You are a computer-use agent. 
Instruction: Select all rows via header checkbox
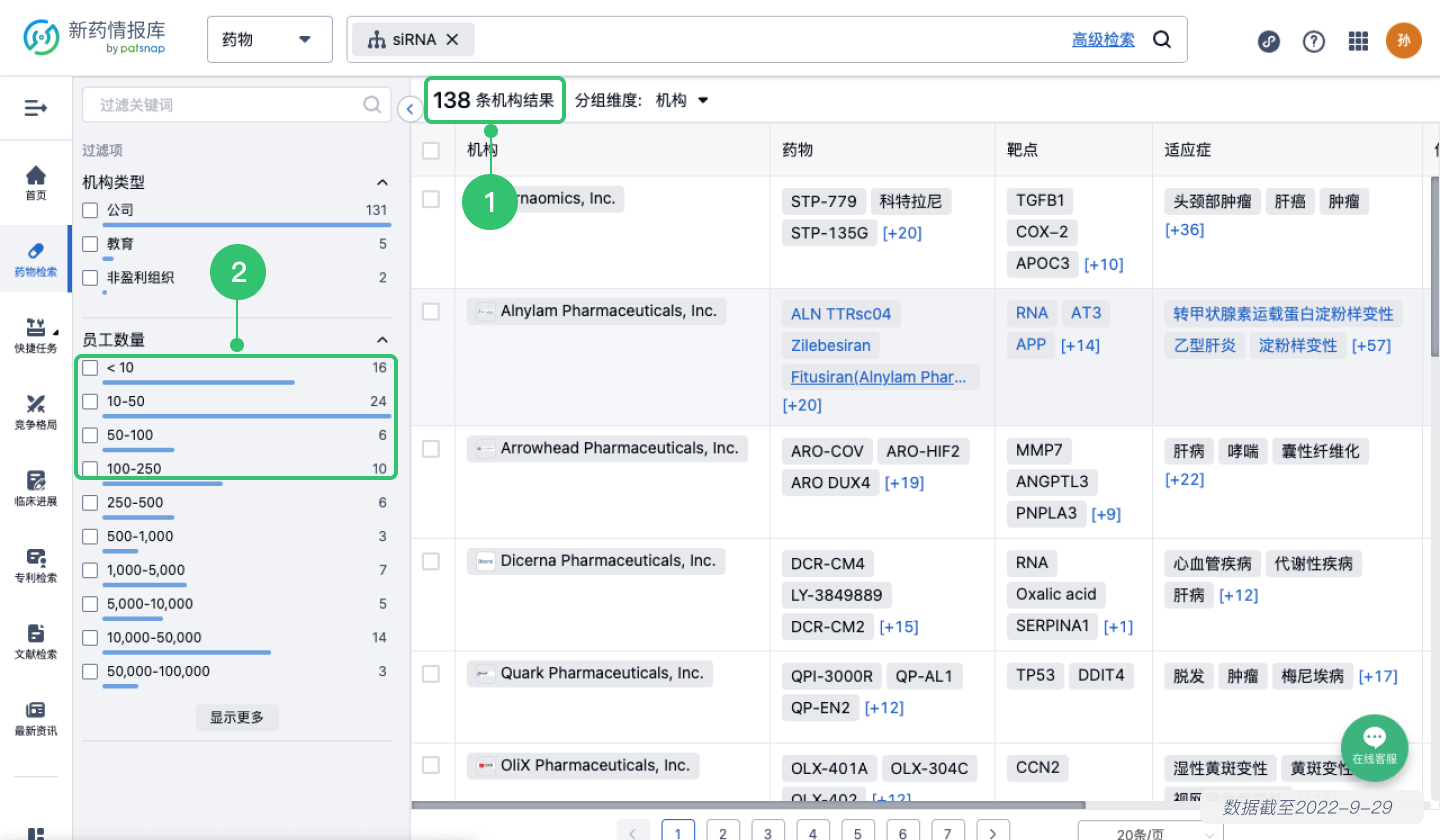point(431,150)
